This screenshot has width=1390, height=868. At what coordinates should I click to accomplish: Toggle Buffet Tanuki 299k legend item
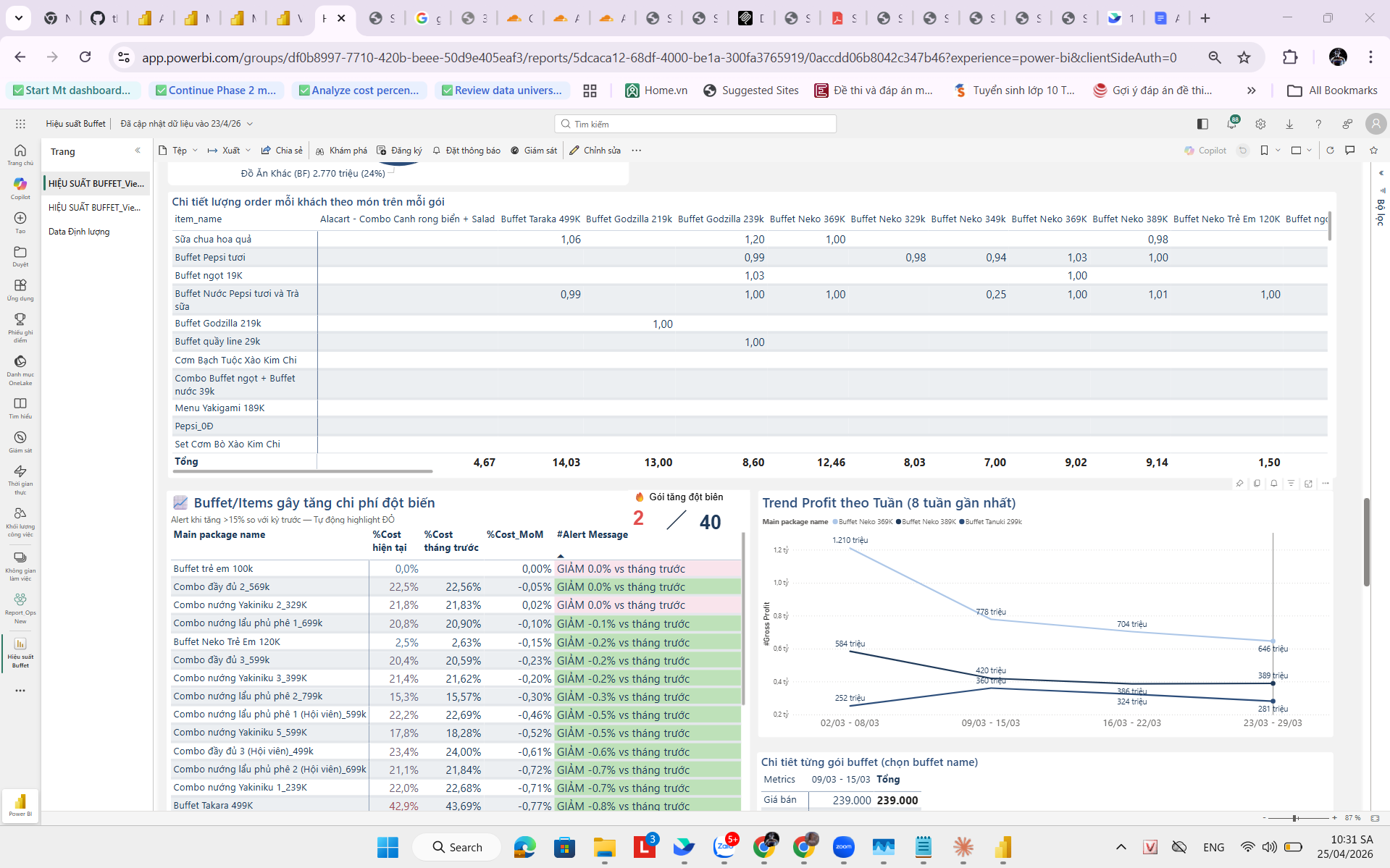[992, 522]
